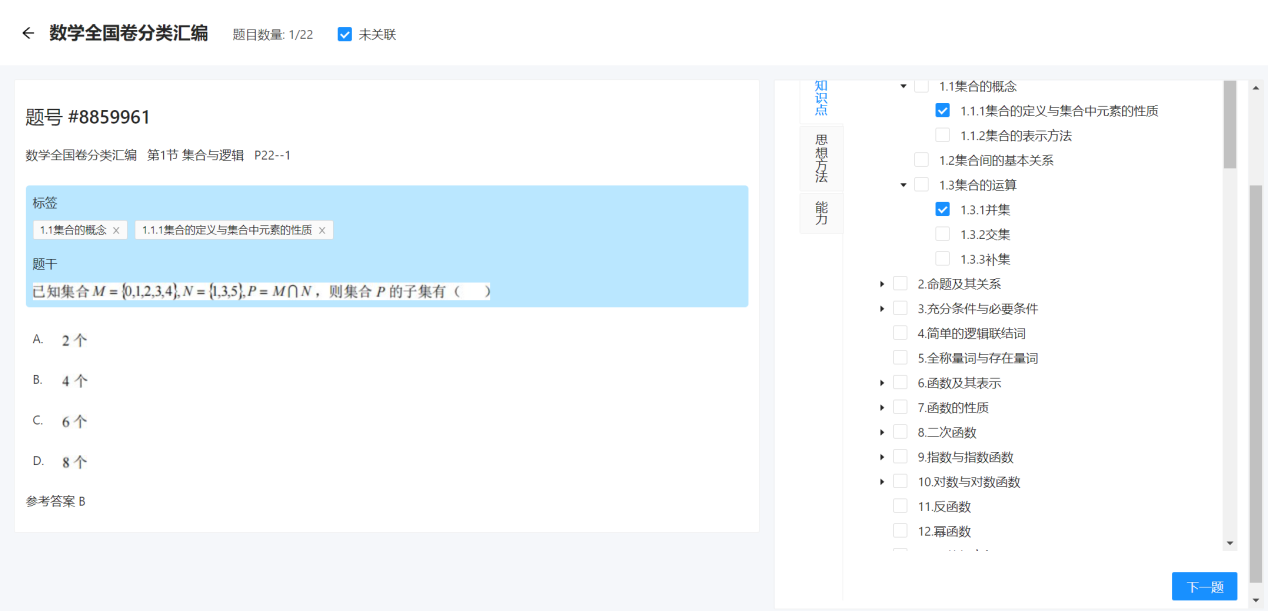Click the P22--1 page reference
The height and width of the screenshot is (611, 1268).
(273, 155)
